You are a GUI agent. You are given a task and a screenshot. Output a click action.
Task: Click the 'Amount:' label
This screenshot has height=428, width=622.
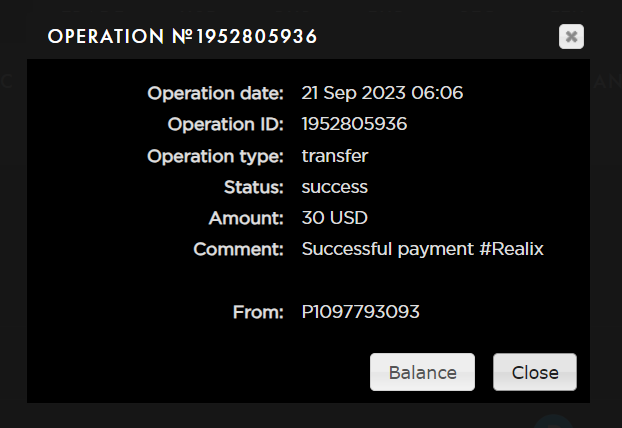[x=246, y=218]
